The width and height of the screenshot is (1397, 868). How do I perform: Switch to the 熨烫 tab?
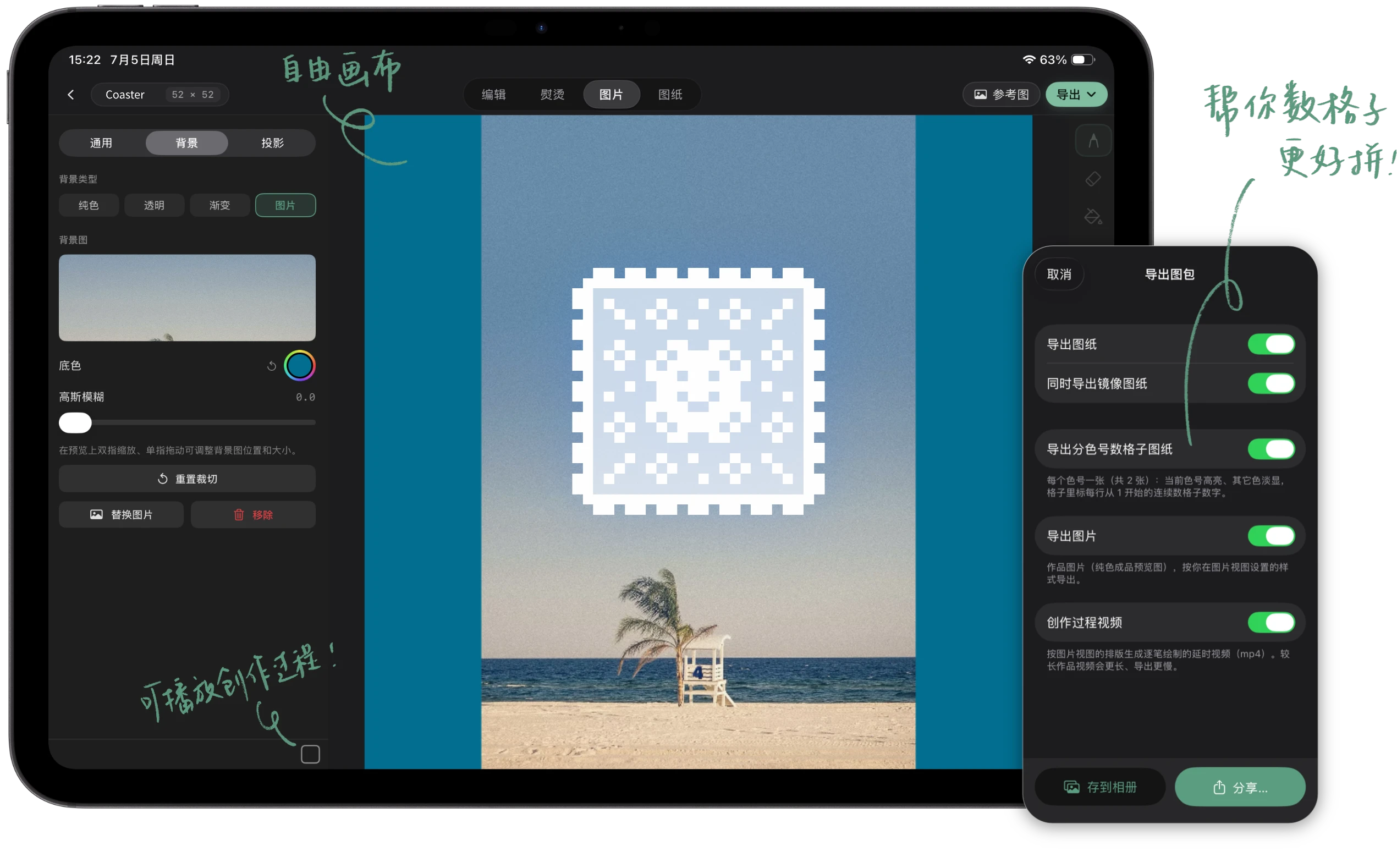pyautogui.click(x=552, y=94)
